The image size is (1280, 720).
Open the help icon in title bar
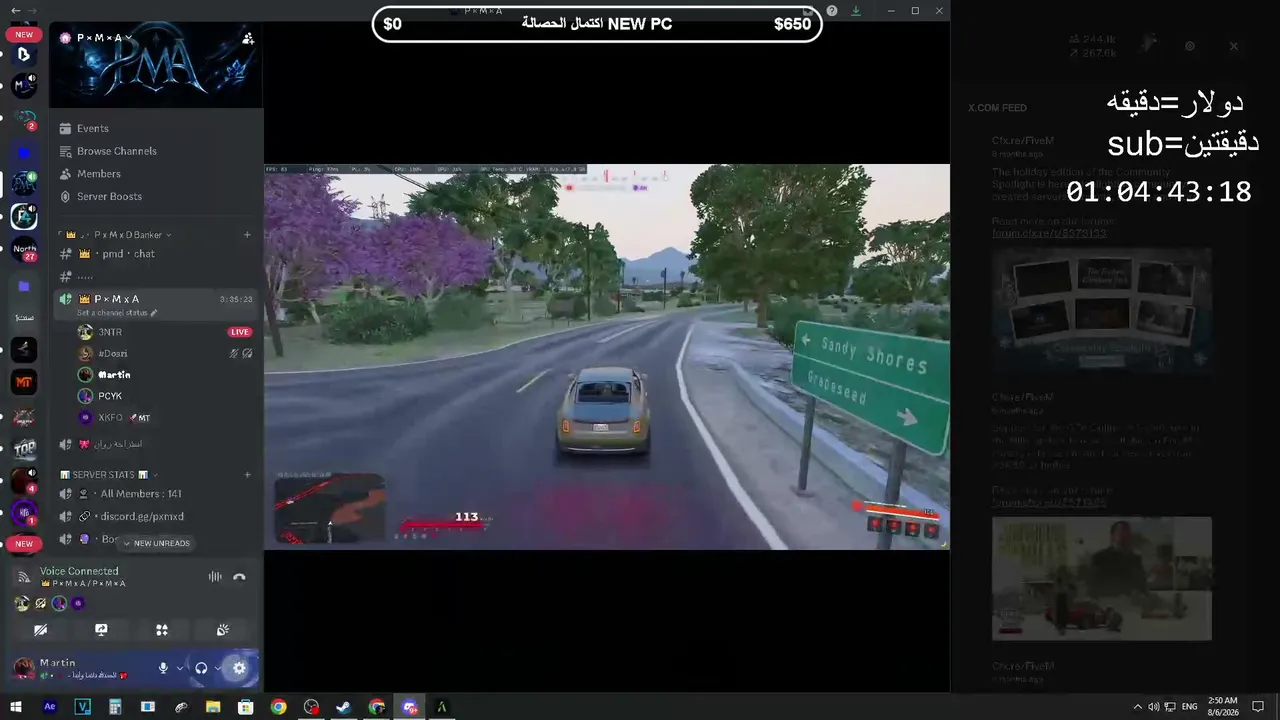pos(832,11)
